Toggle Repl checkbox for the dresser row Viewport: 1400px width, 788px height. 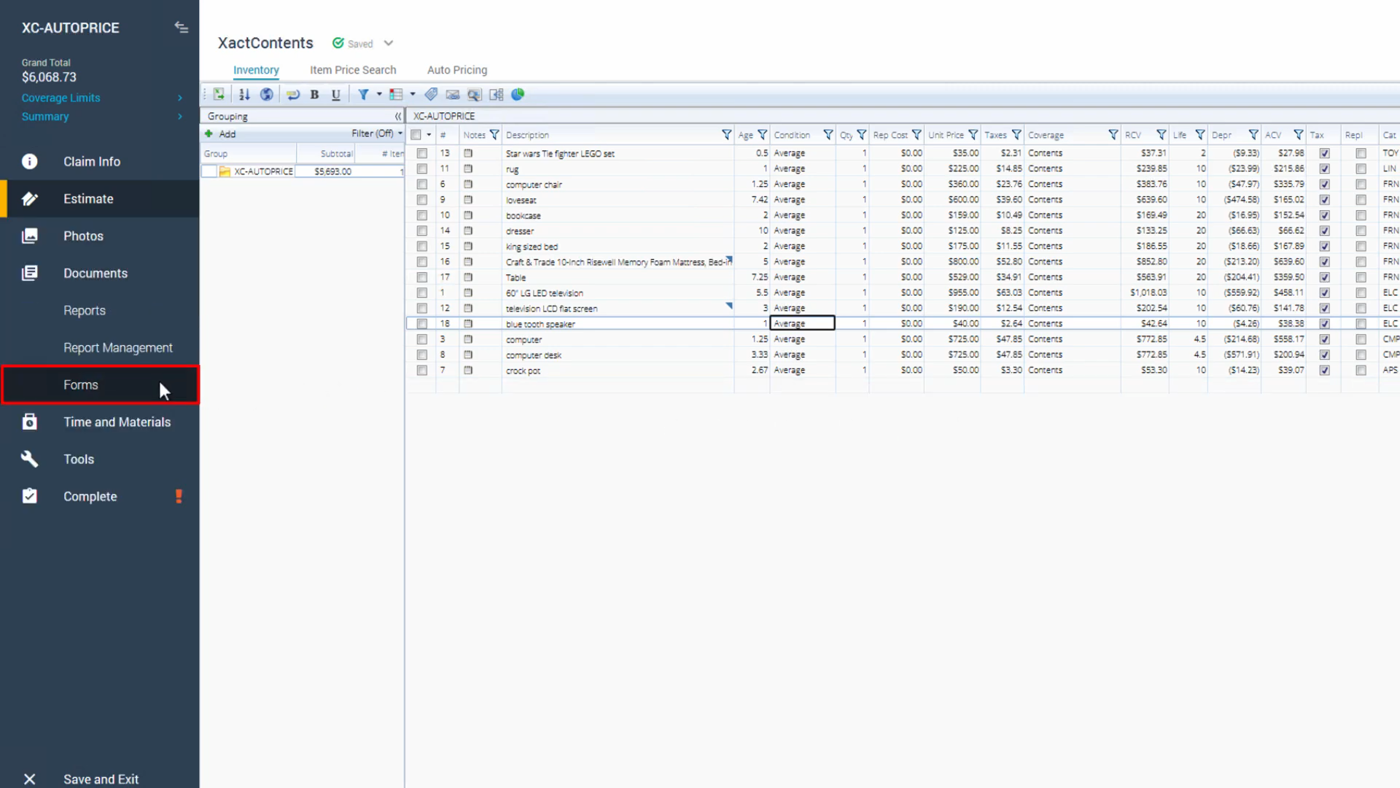pos(1361,231)
